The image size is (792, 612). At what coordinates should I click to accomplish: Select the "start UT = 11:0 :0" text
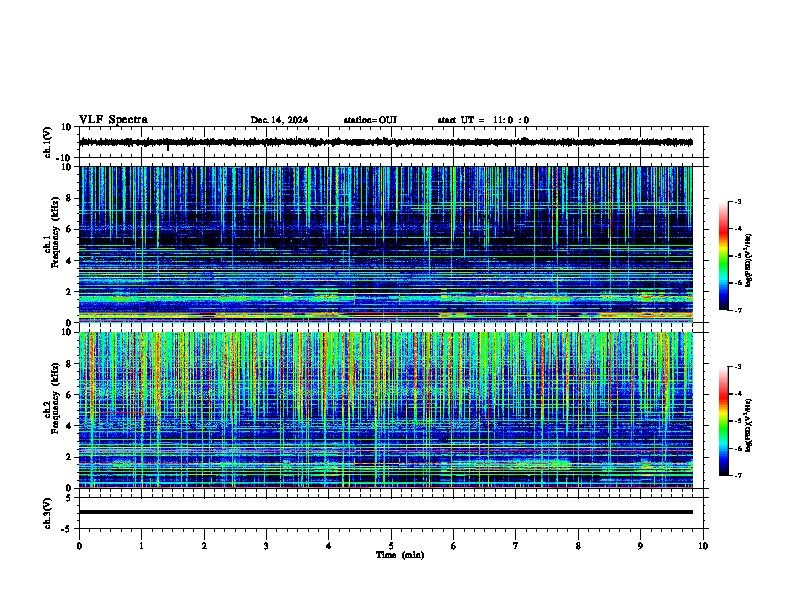(483, 120)
